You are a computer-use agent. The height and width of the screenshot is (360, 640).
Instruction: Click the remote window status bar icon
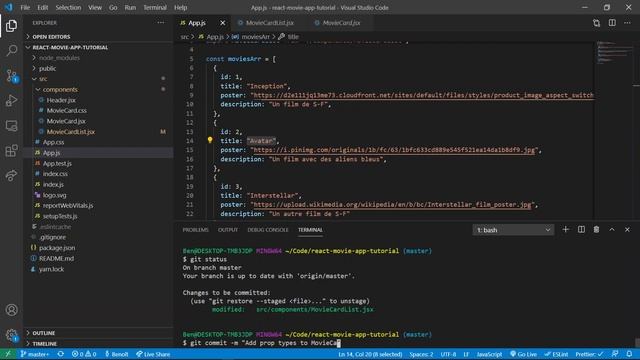tap(8, 354)
